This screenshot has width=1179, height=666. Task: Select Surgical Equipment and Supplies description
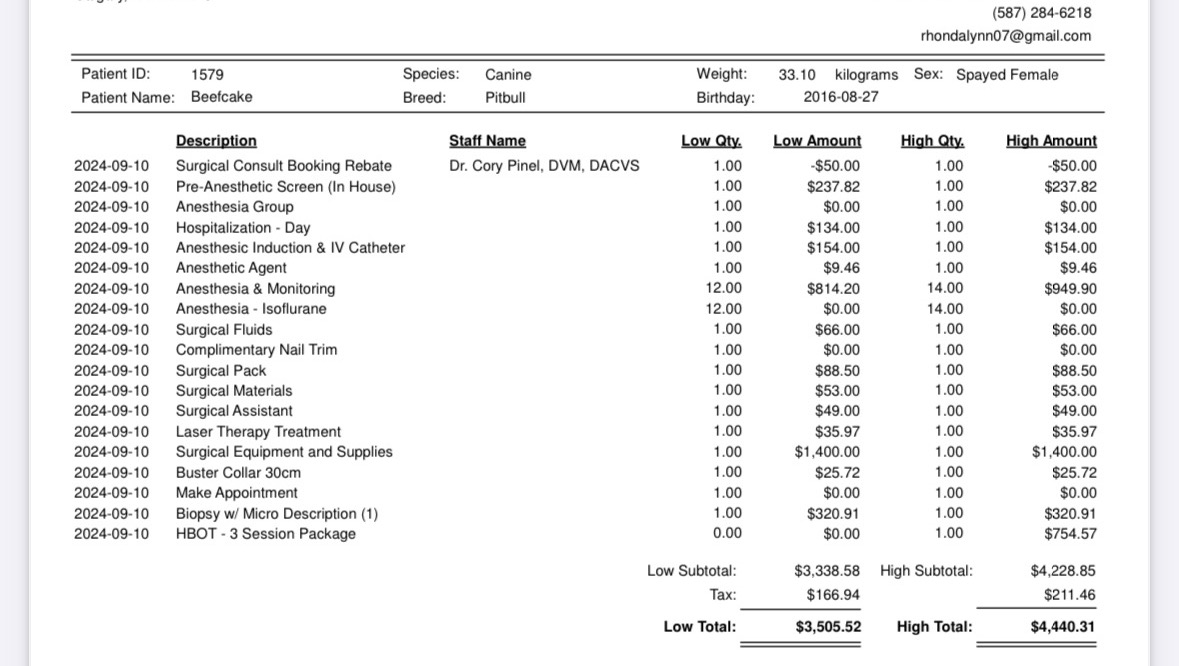coord(284,452)
